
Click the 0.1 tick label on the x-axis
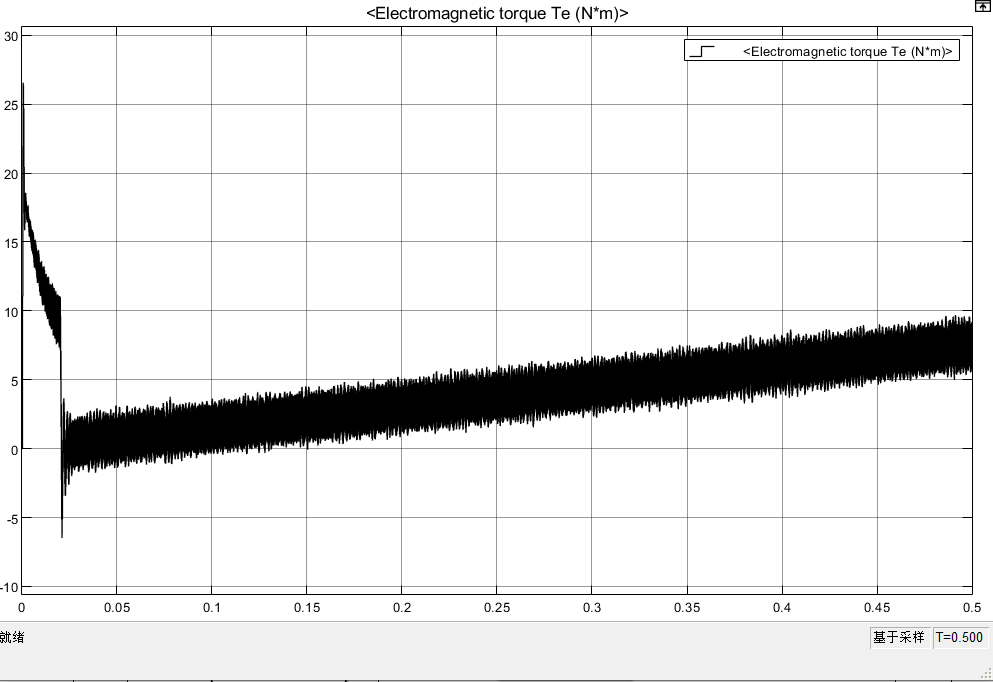pos(212,607)
